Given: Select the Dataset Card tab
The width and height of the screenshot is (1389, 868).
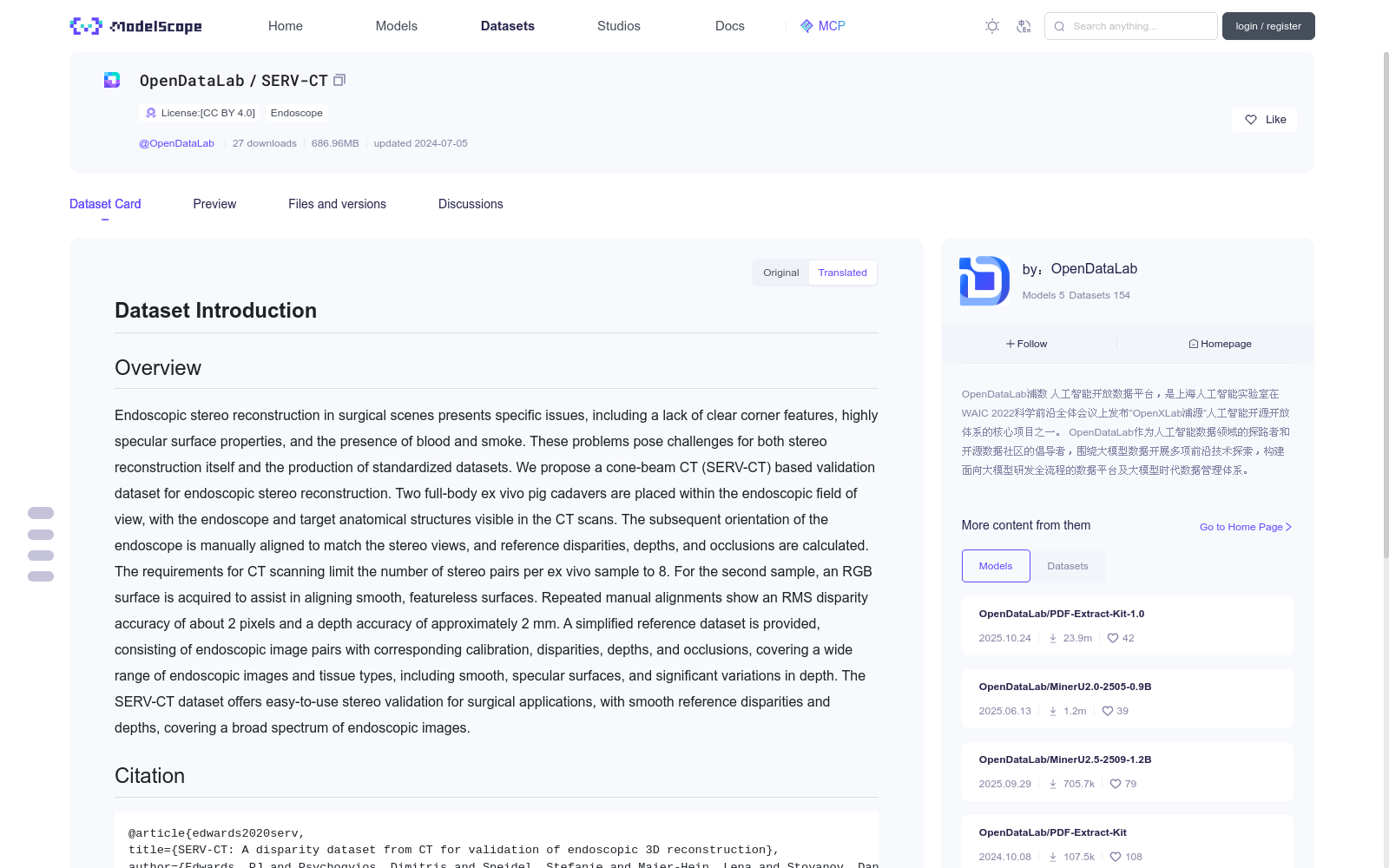Looking at the screenshot, I should click(105, 204).
